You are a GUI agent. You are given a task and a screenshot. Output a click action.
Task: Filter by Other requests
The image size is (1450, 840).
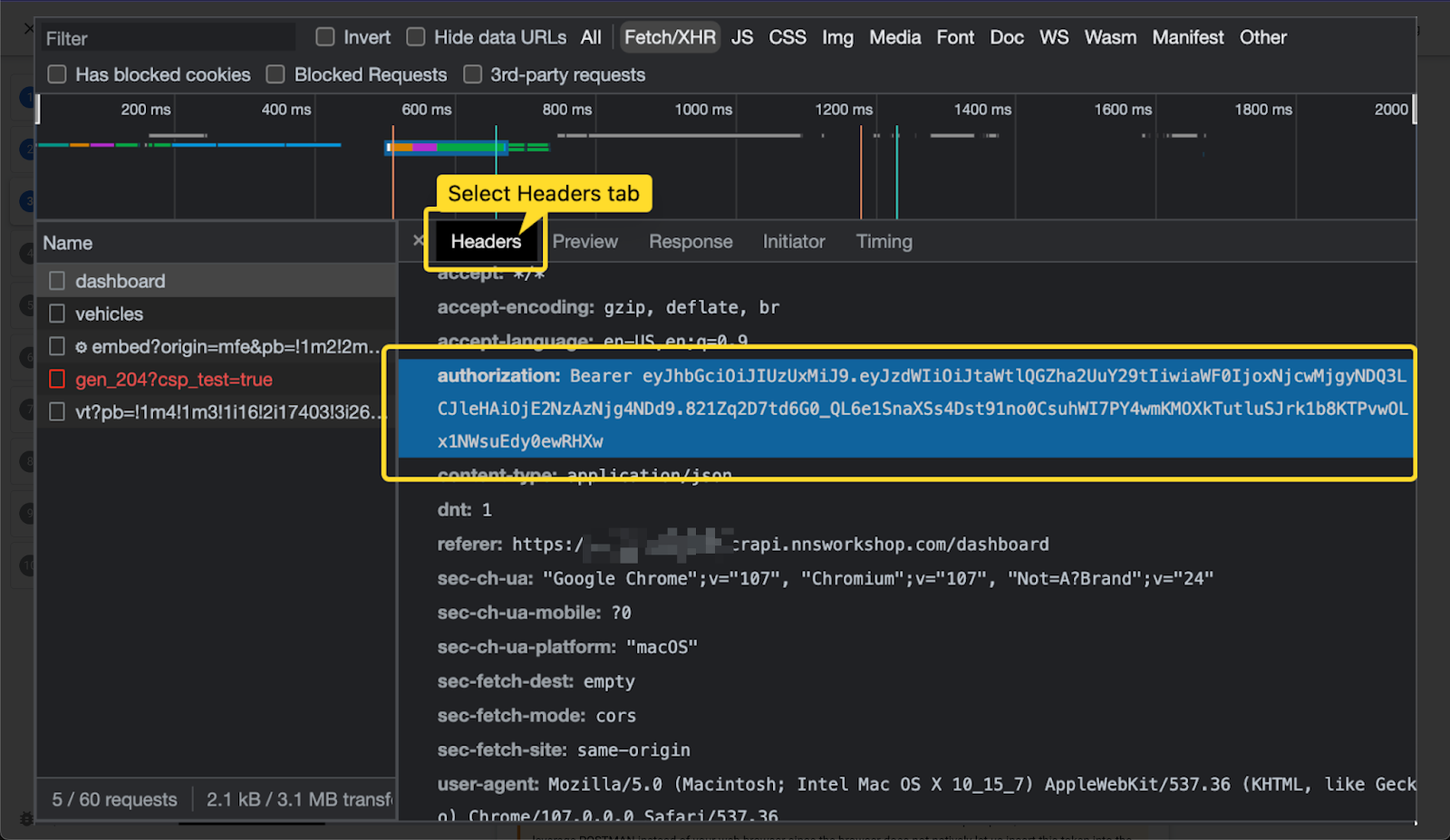point(1263,37)
